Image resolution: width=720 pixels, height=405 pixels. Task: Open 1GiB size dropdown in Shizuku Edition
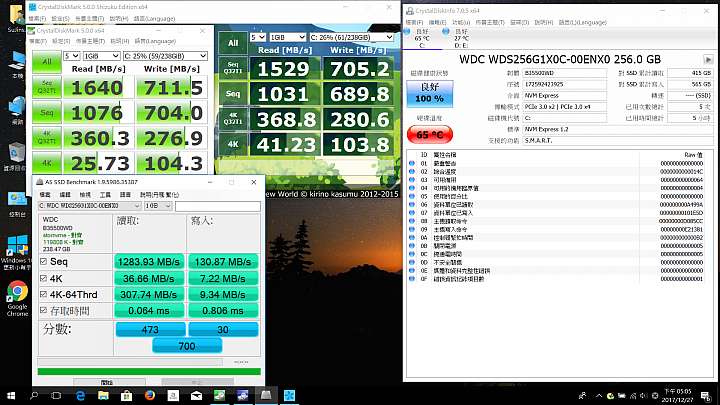click(x=288, y=37)
